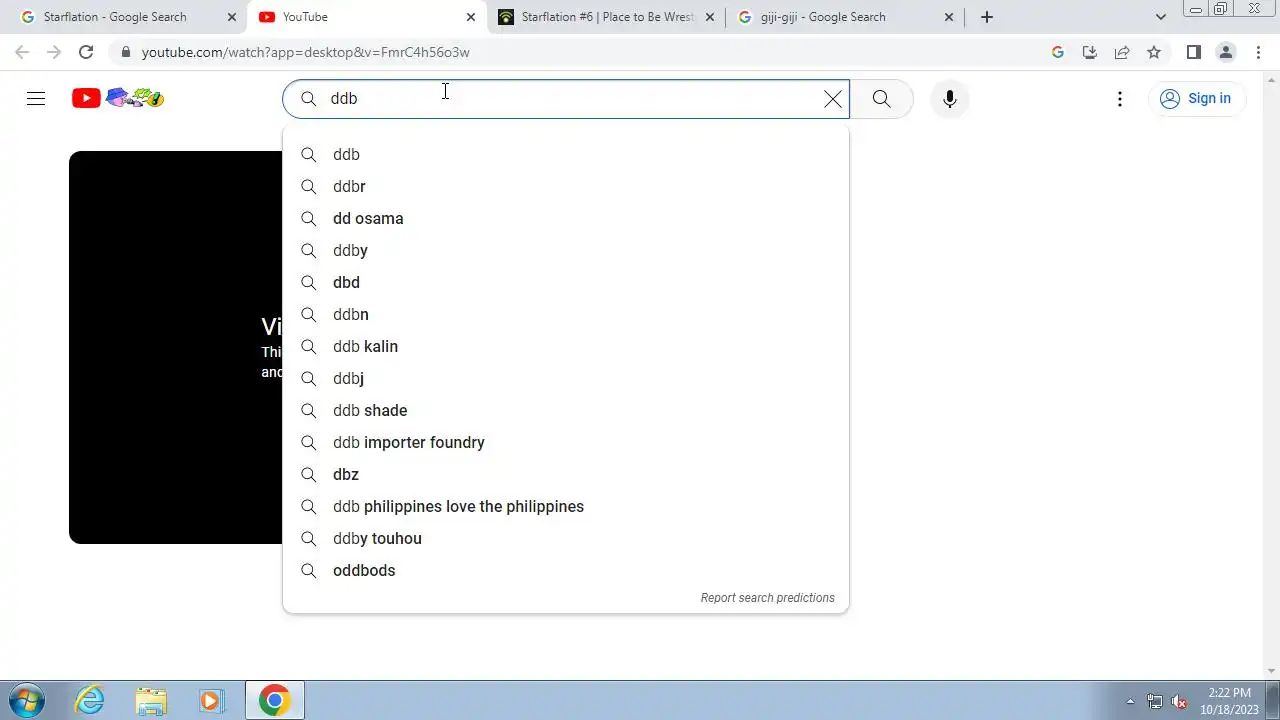
Task: Start voice search with the microphone icon
Action: 950,99
